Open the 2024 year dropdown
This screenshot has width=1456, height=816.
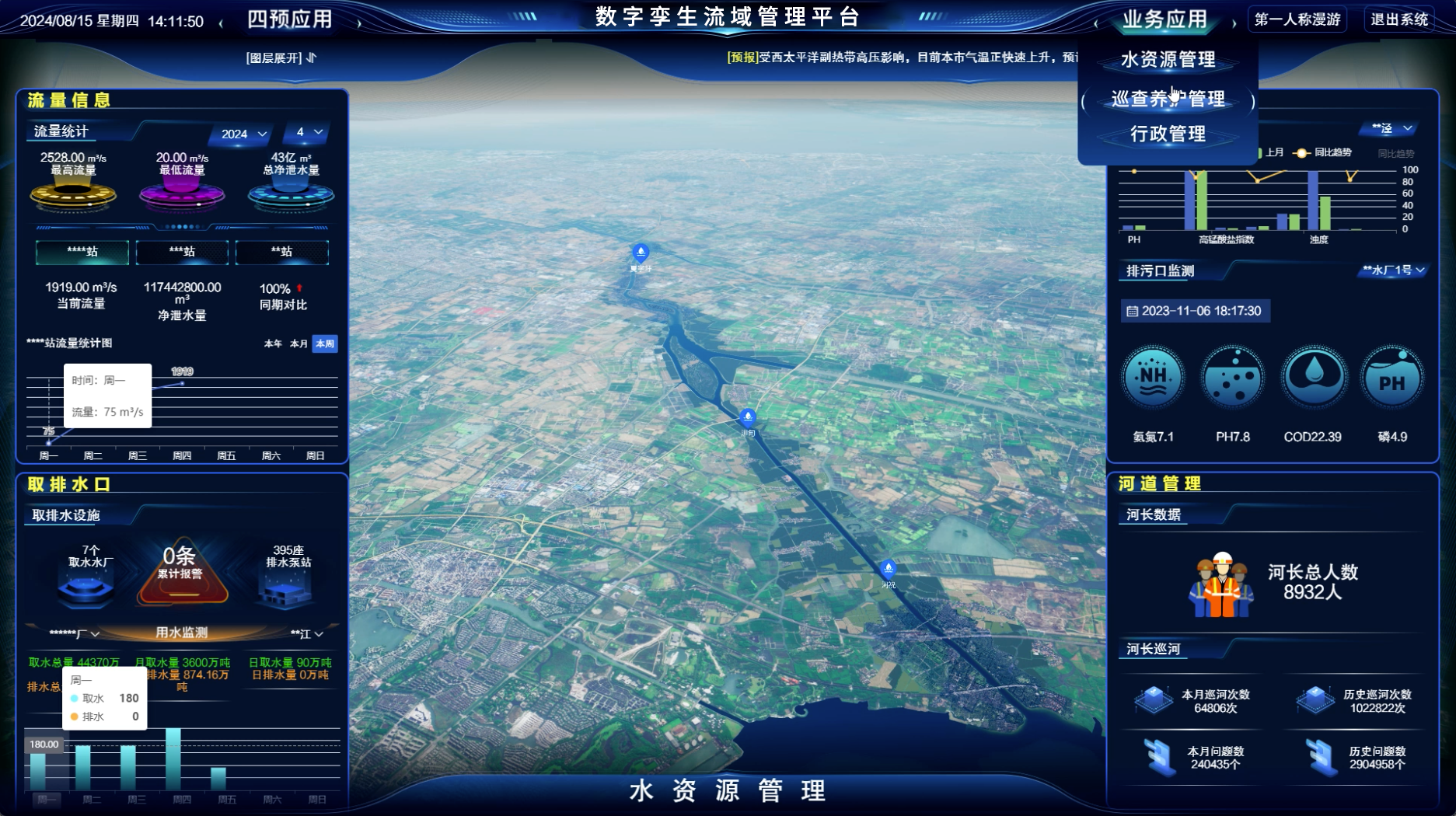point(243,134)
